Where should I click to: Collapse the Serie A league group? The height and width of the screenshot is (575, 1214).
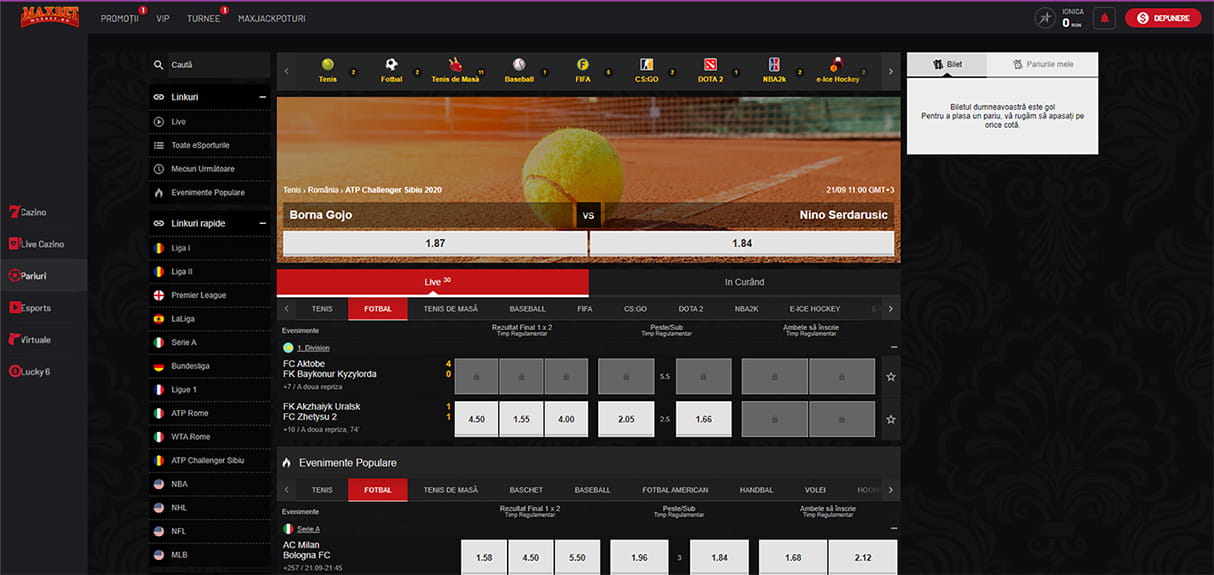(893, 528)
